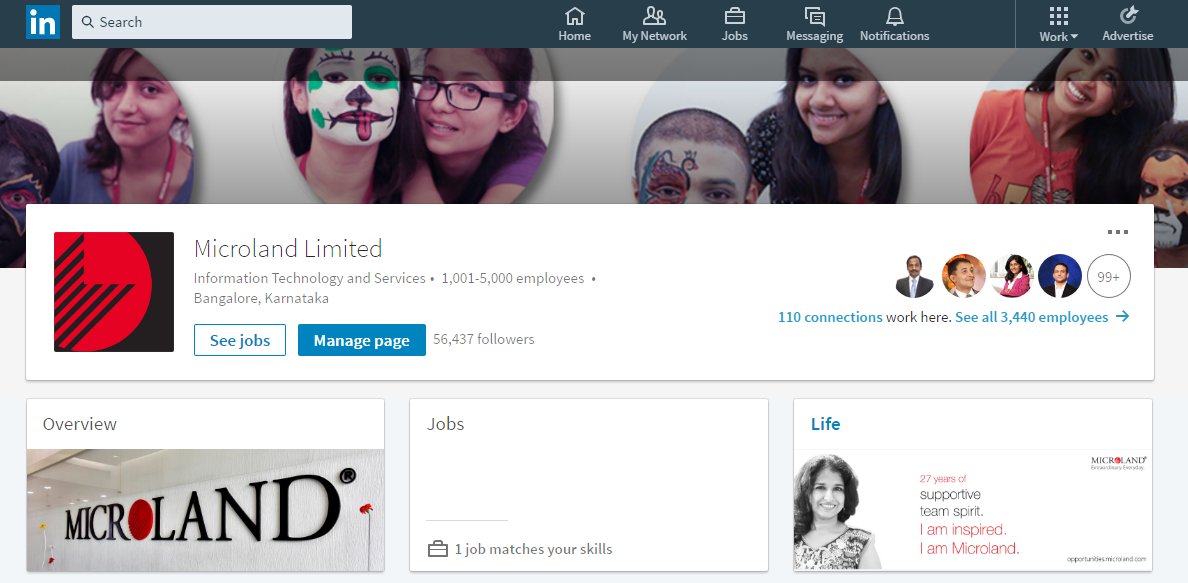Click the See jobs button
The image size is (1188, 583).
coord(239,340)
